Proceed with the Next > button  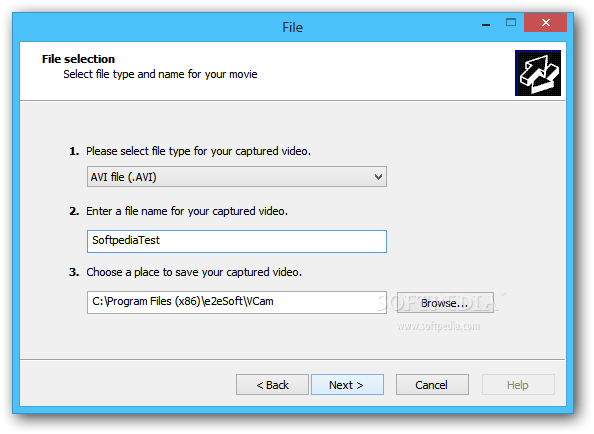[347, 385]
